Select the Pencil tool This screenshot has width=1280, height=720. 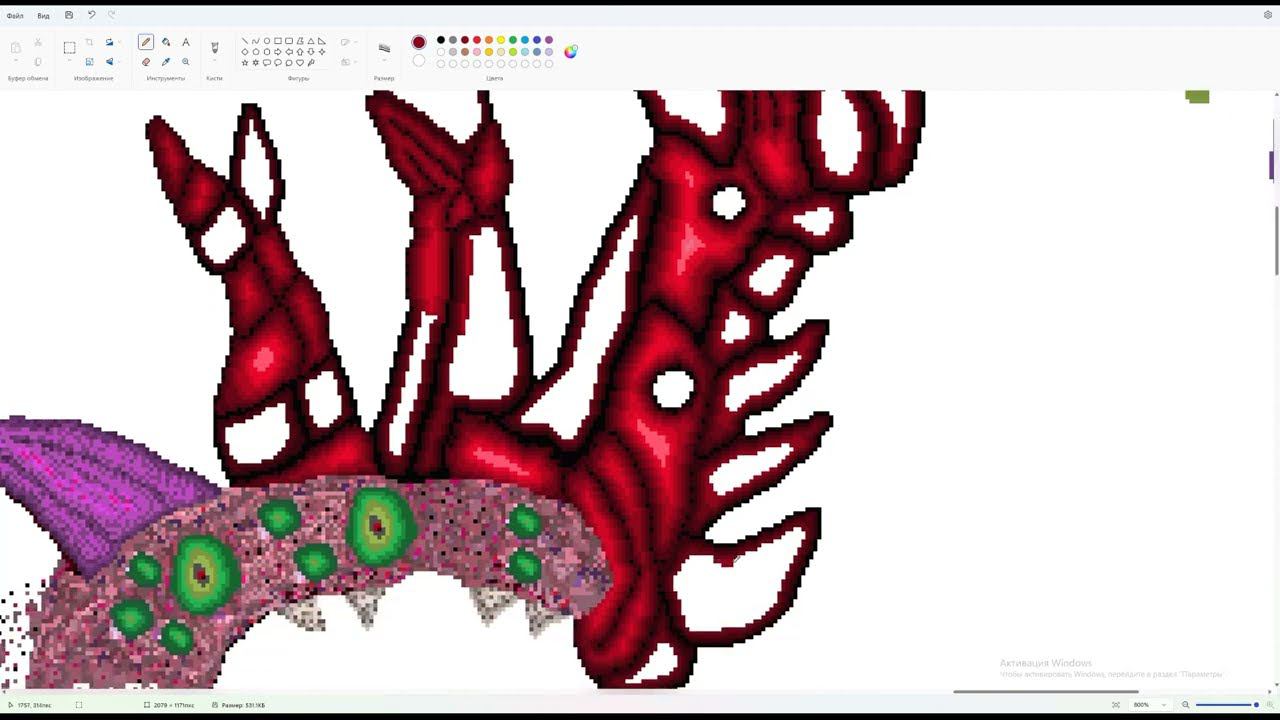point(146,42)
